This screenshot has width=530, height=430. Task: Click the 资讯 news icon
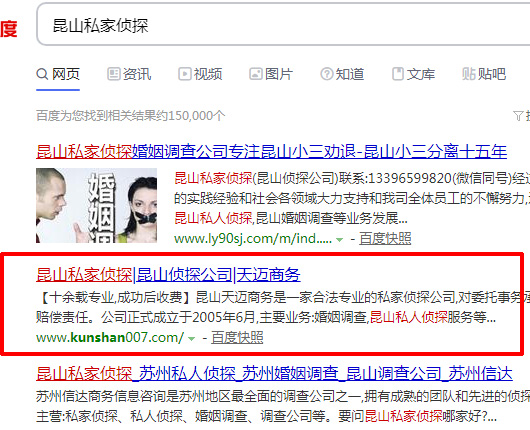click(114, 74)
